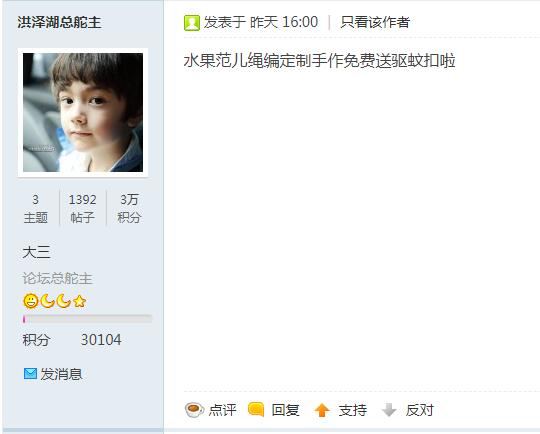View the 3万 积分 points stat

(129, 208)
